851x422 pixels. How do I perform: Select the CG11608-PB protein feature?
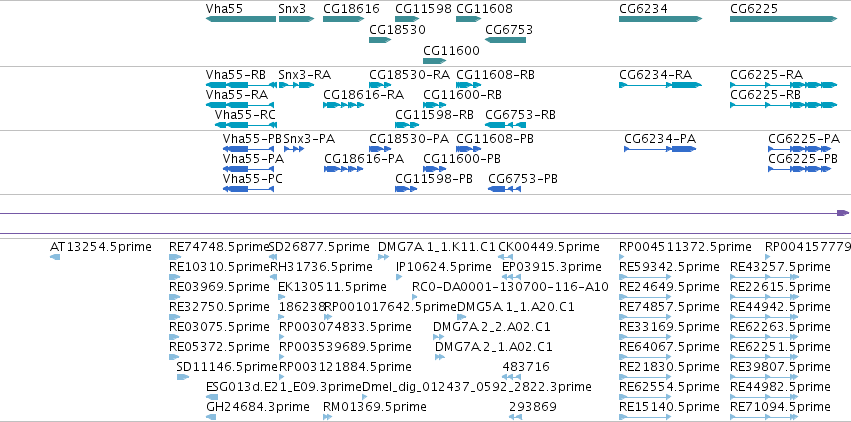[469, 149]
